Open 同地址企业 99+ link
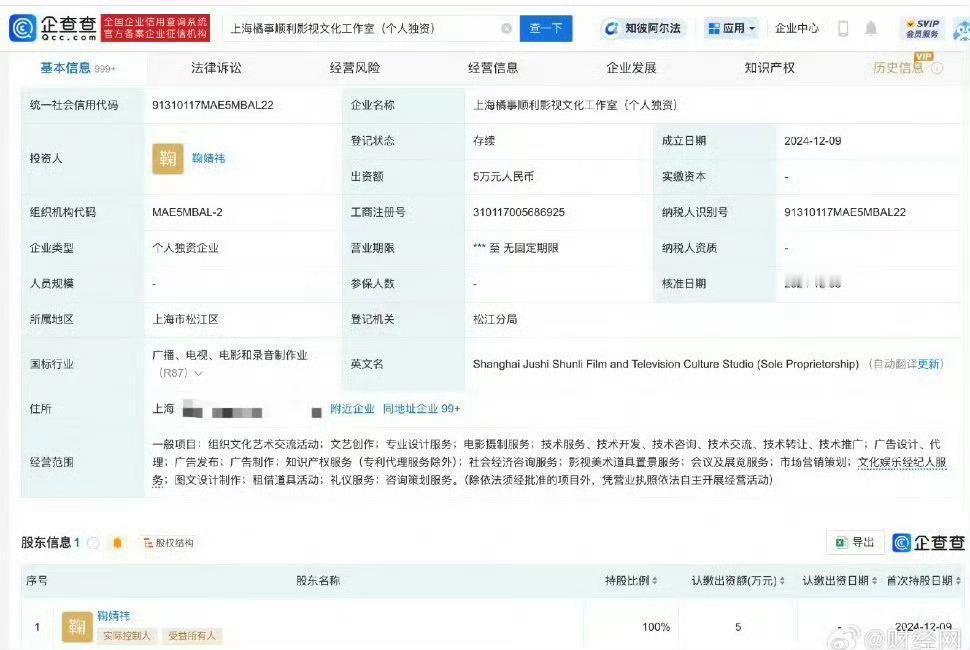 point(421,409)
